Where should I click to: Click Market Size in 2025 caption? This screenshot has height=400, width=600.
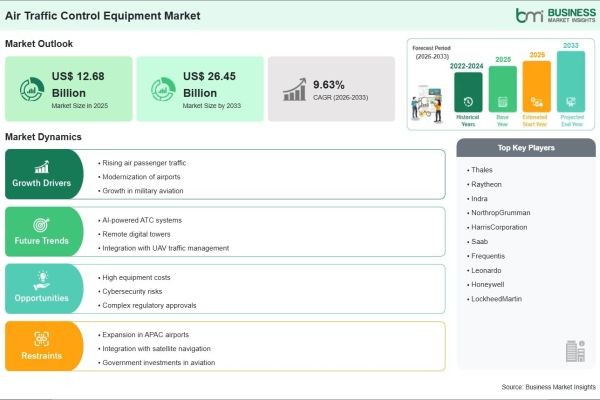80,106
